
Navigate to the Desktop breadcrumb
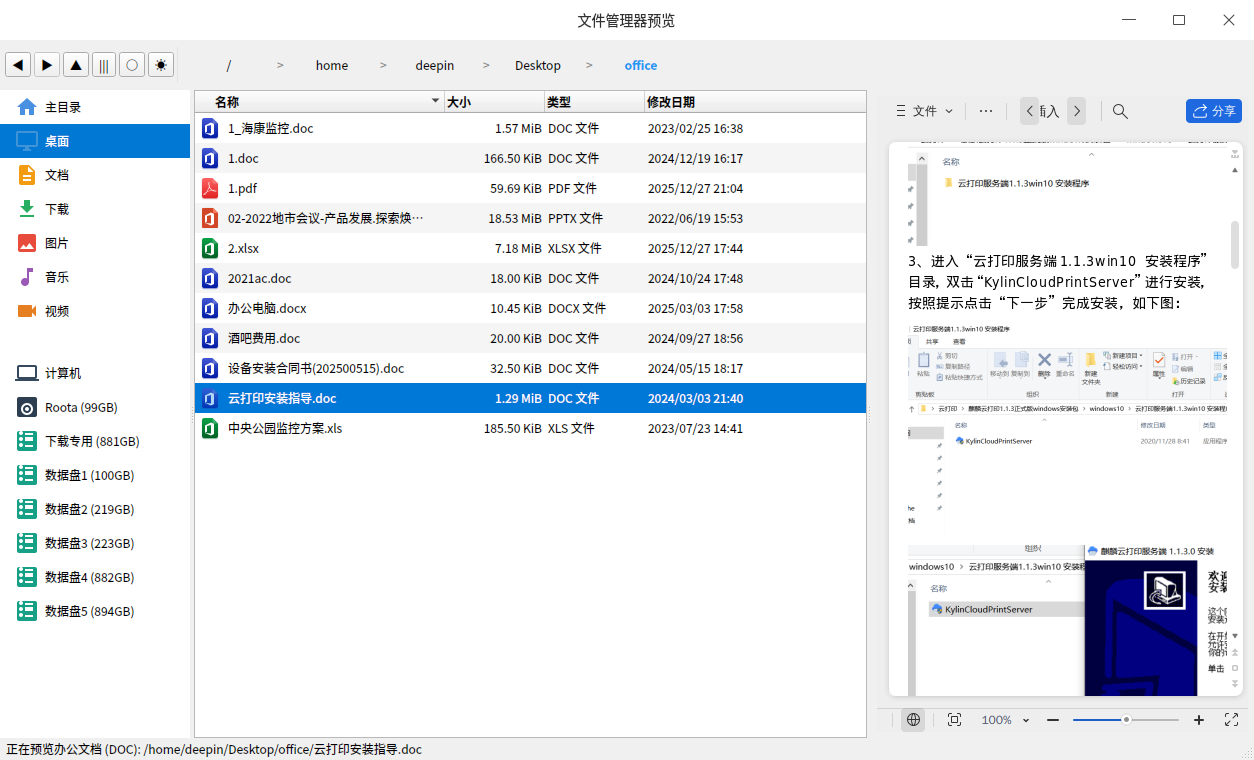pos(538,65)
